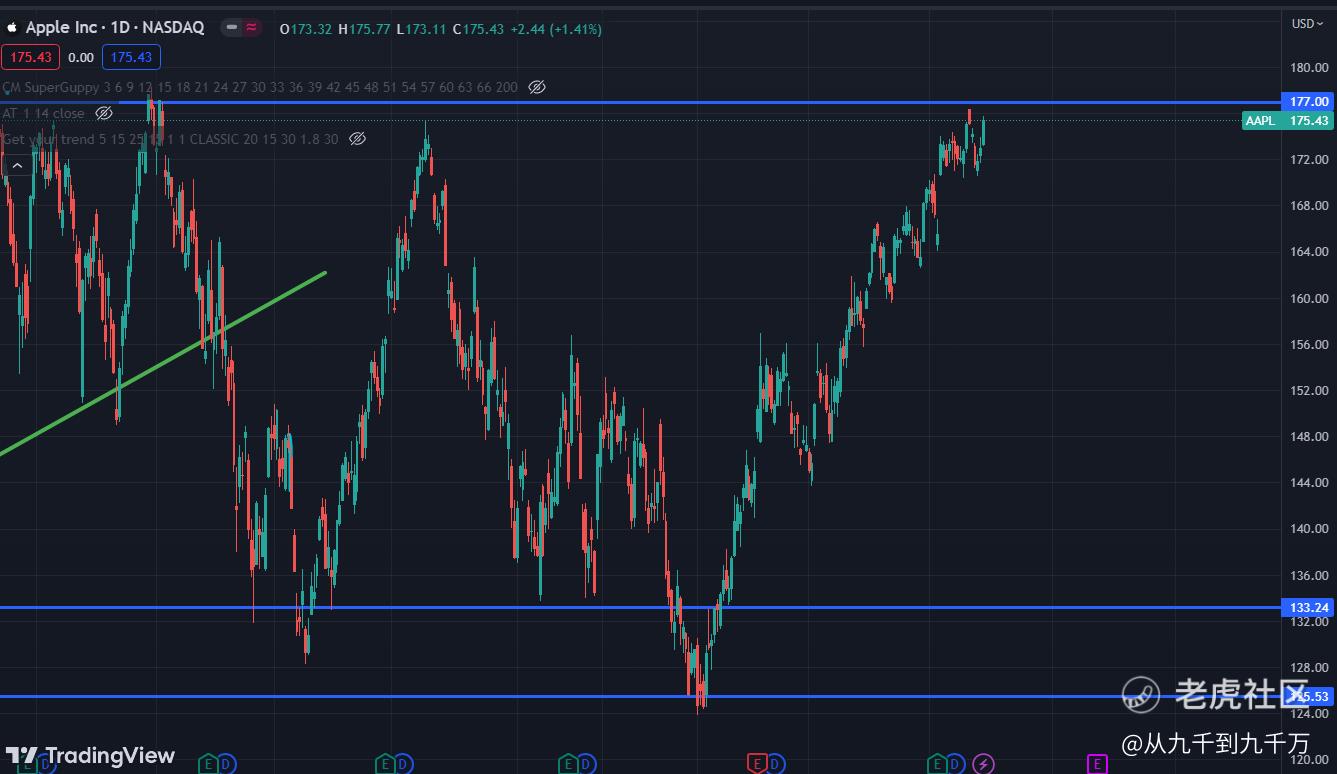Select the AT 1 14 close indicator label
This screenshot has height=774, width=1337.
click(44, 113)
